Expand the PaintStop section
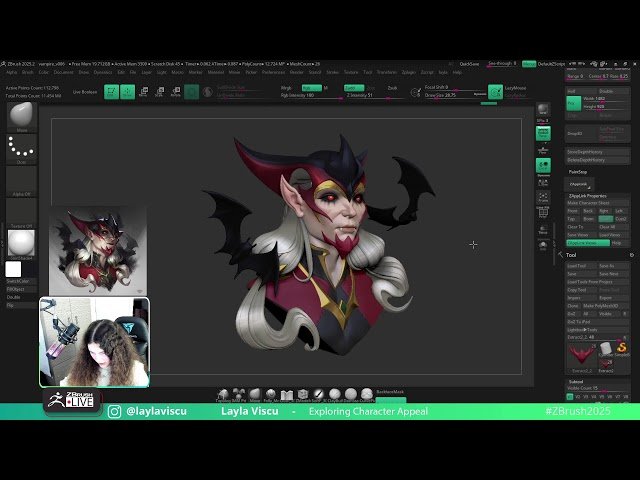The height and width of the screenshot is (480, 640). [578, 172]
